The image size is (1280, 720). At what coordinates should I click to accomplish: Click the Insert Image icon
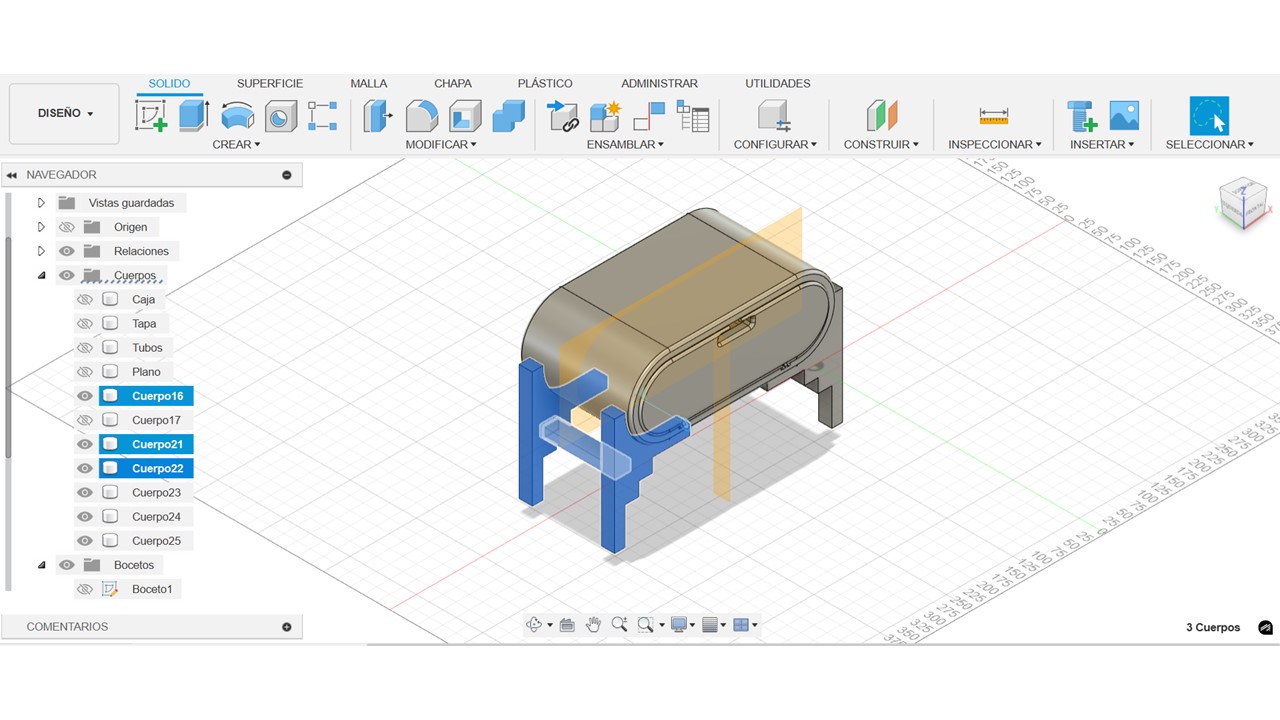tap(1124, 116)
